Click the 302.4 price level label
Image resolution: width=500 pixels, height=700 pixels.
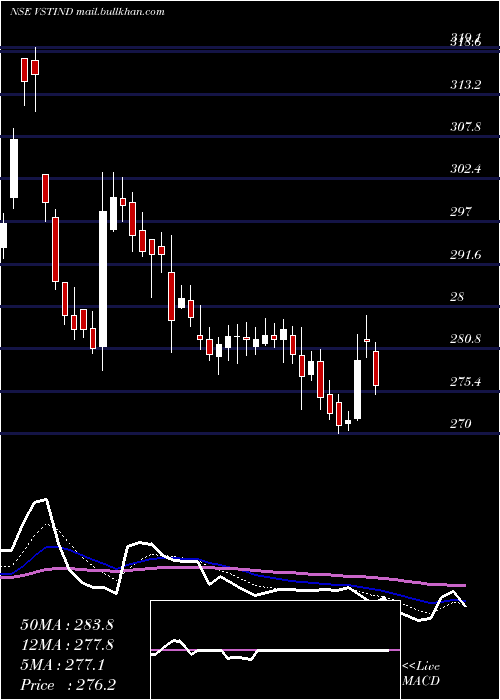click(465, 169)
